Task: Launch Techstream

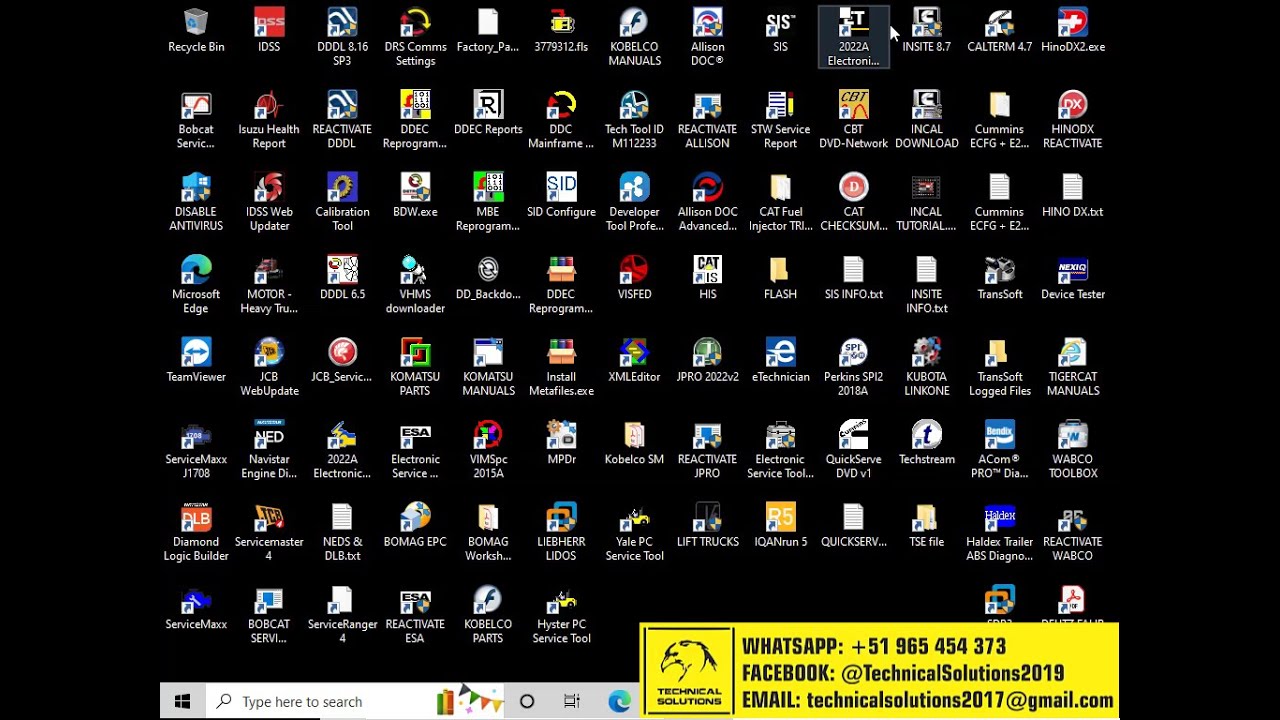Action: [x=926, y=443]
